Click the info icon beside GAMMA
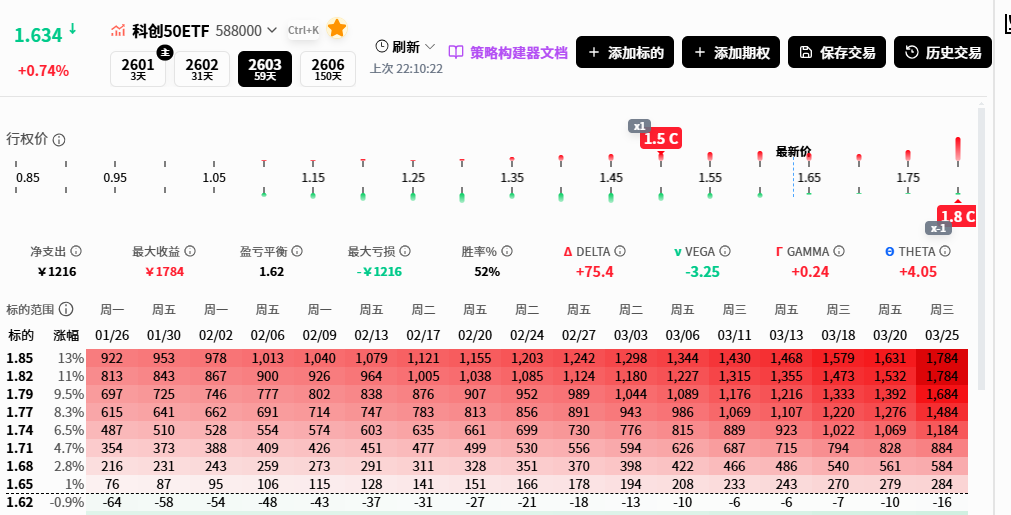The image size is (1011, 515). click(838, 252)
